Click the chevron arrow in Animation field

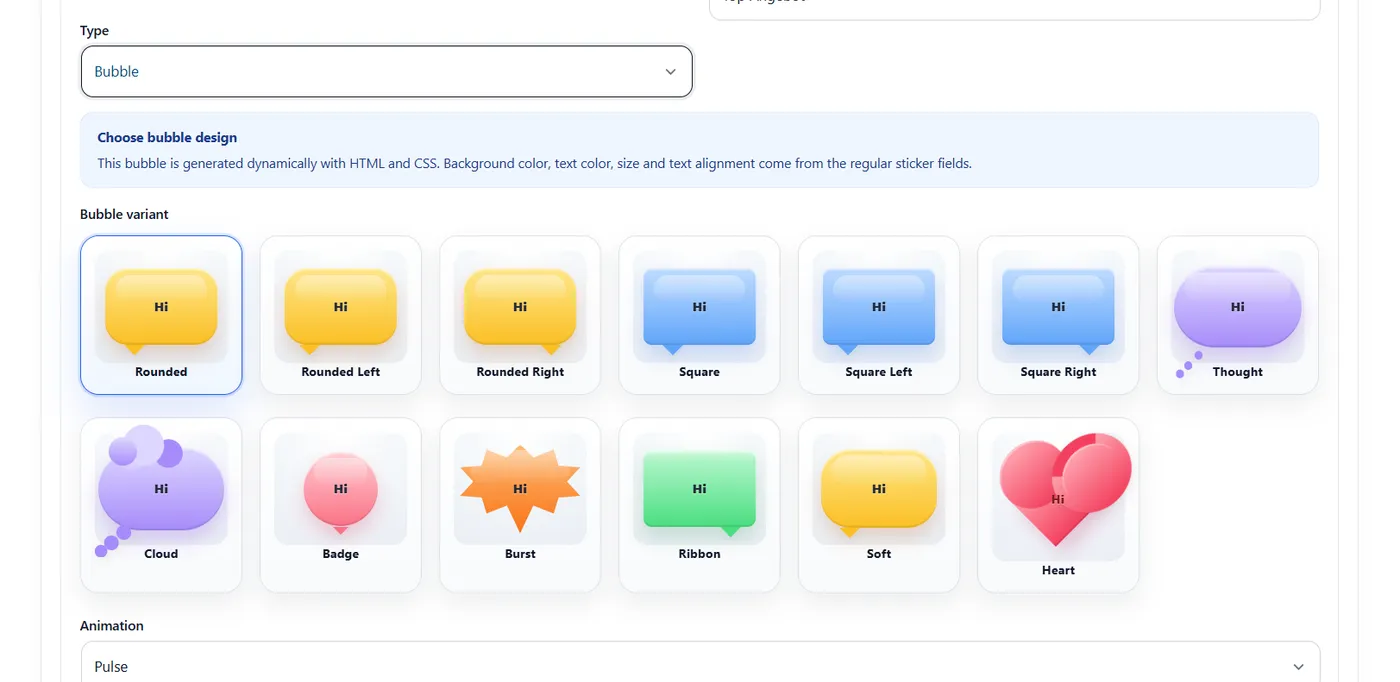point(1298,667)
